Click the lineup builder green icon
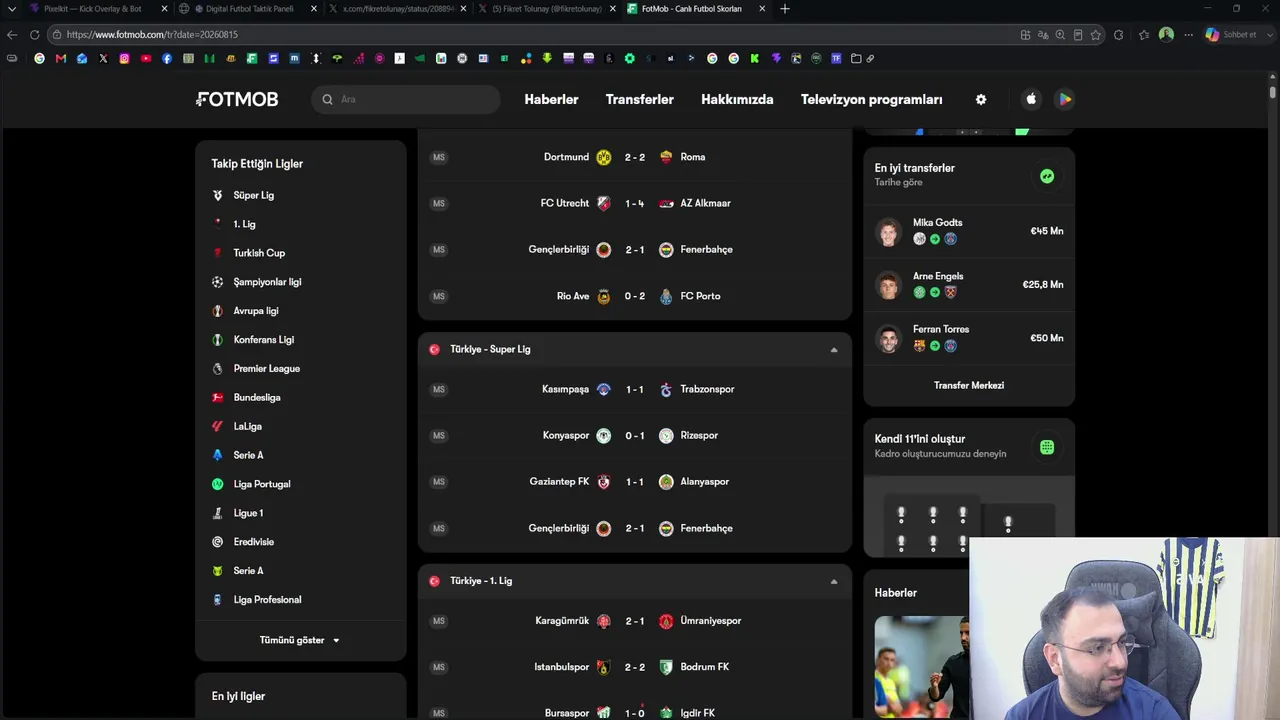 coord(1047,447)
